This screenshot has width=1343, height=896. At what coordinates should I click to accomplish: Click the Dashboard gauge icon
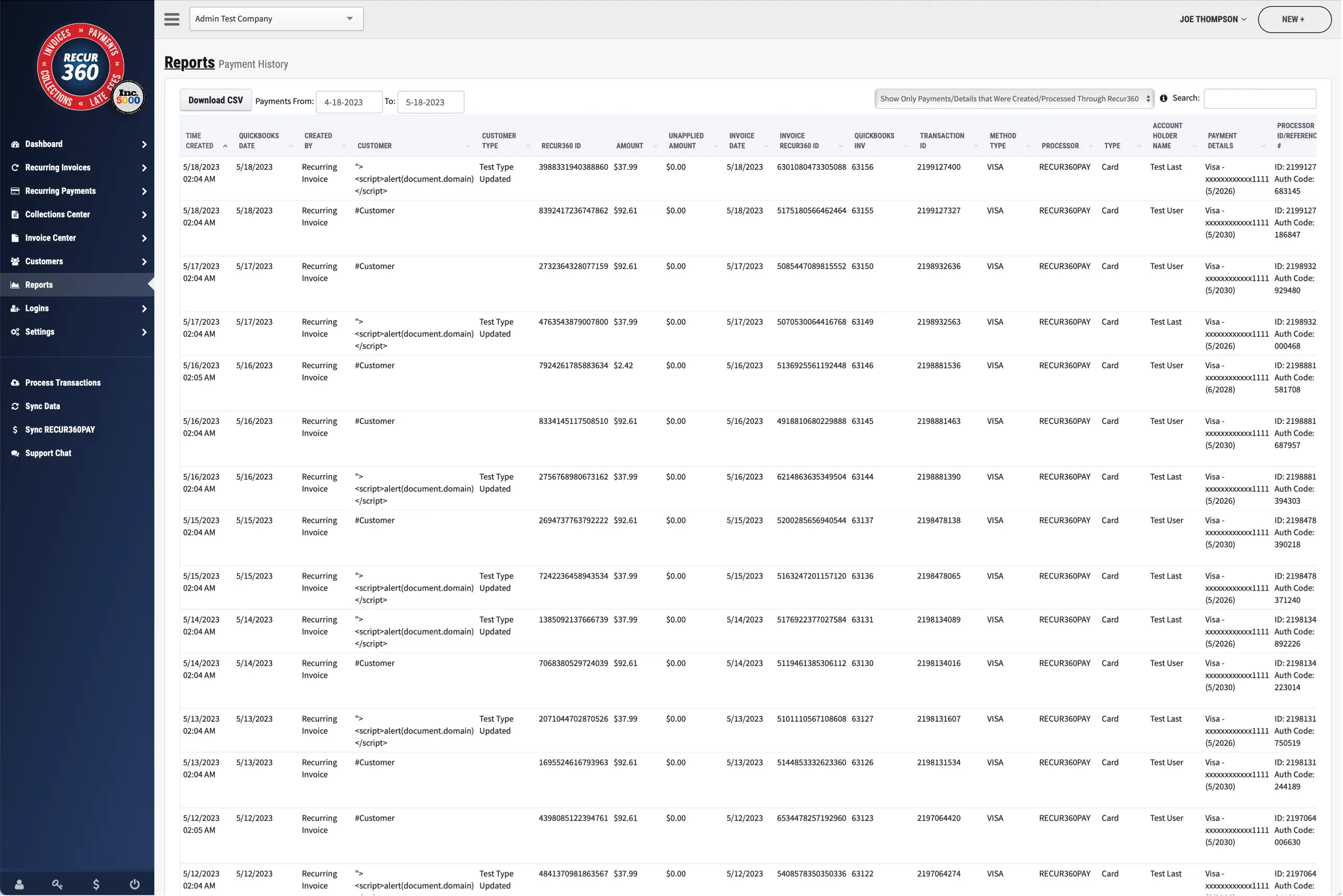(x=15, y=145)
